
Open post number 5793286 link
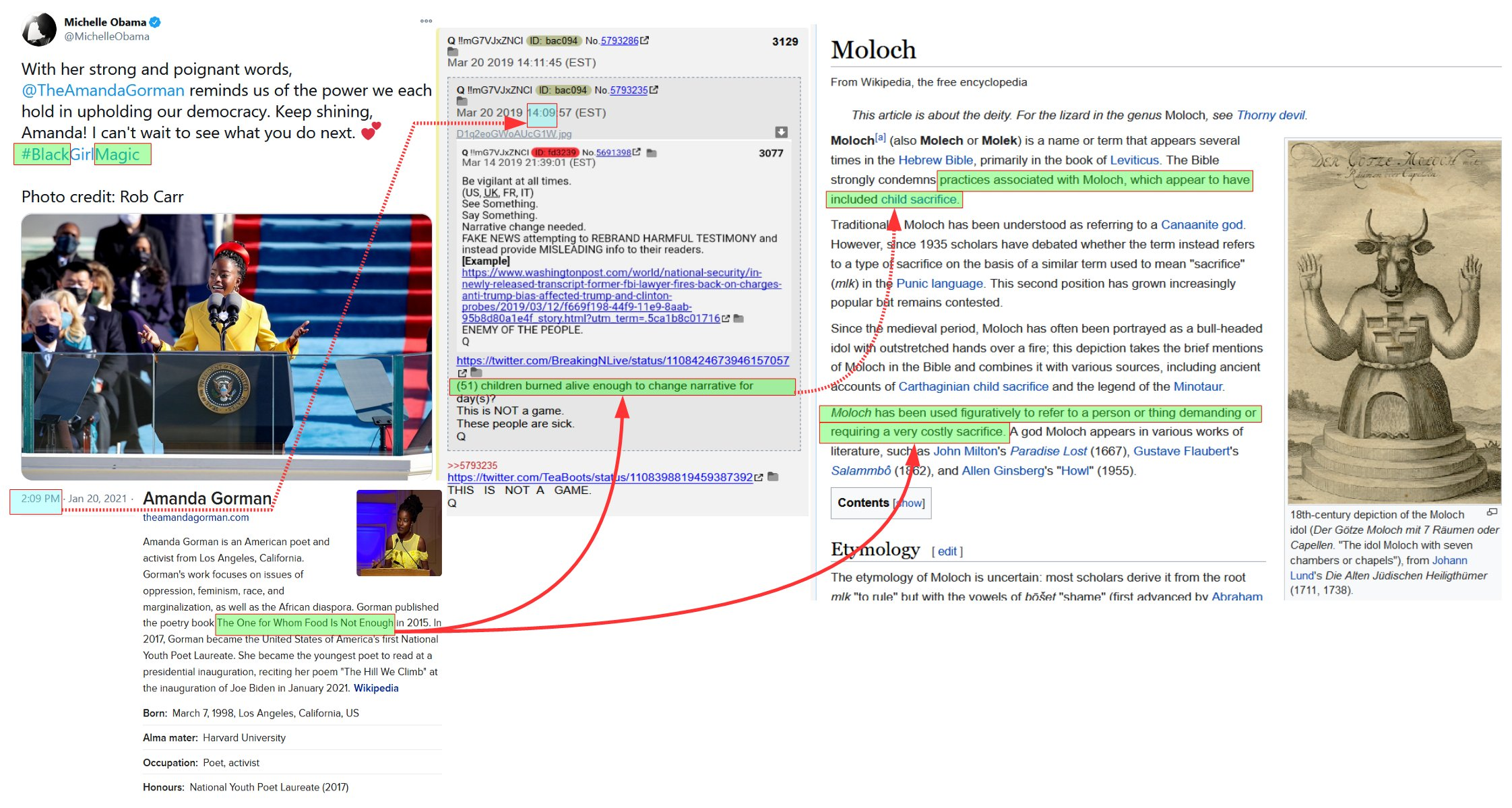(619, 40)
